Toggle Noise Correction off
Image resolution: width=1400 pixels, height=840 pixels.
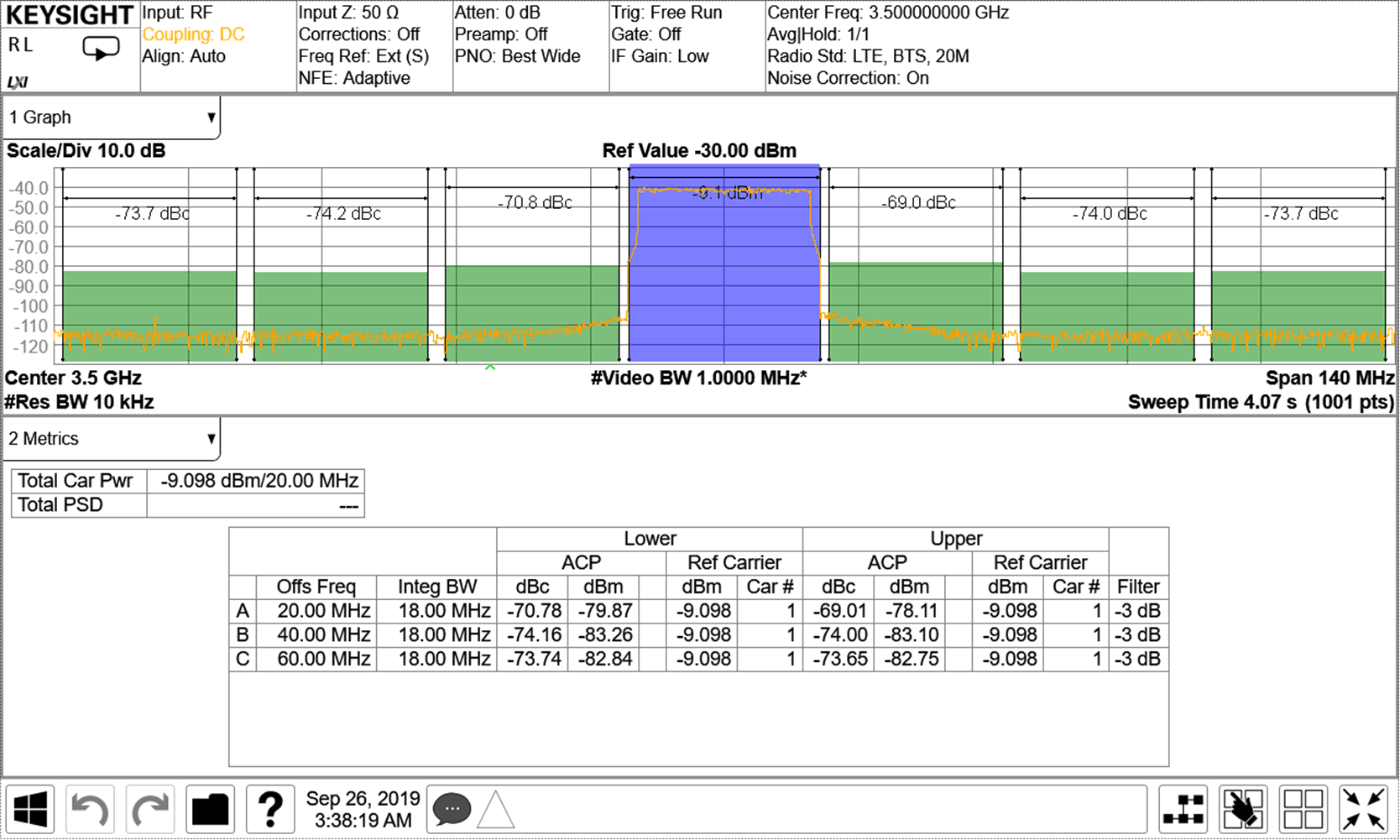[x=846, y=78]
